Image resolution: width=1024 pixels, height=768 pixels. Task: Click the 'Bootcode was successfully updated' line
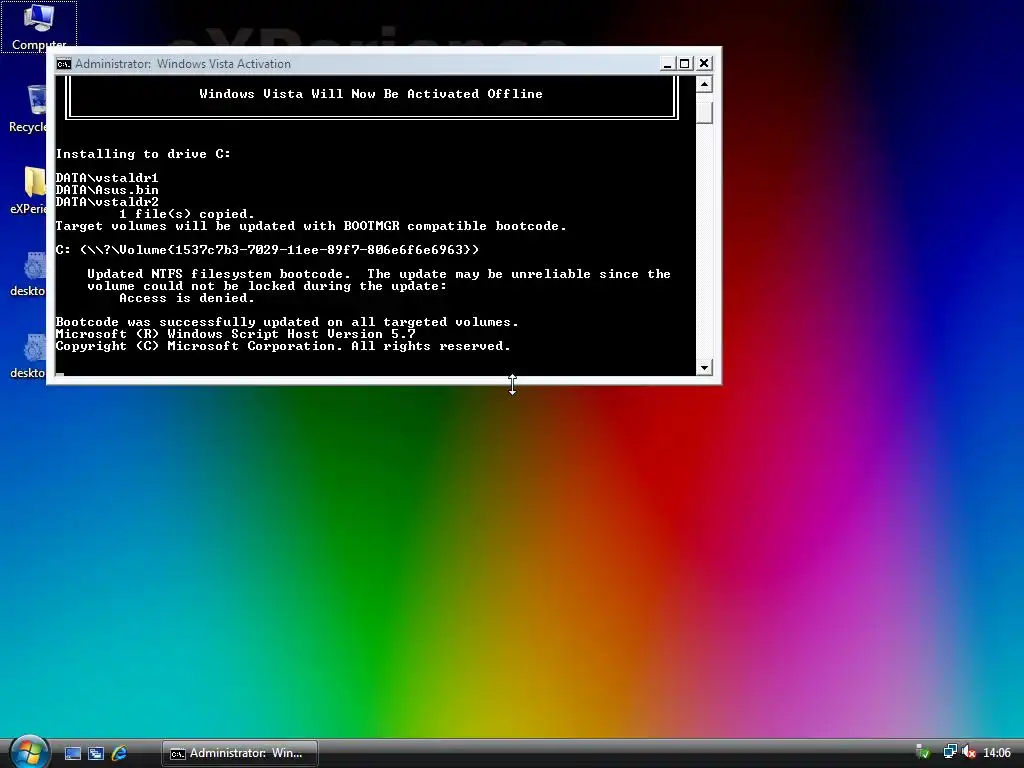pos(287,322)
